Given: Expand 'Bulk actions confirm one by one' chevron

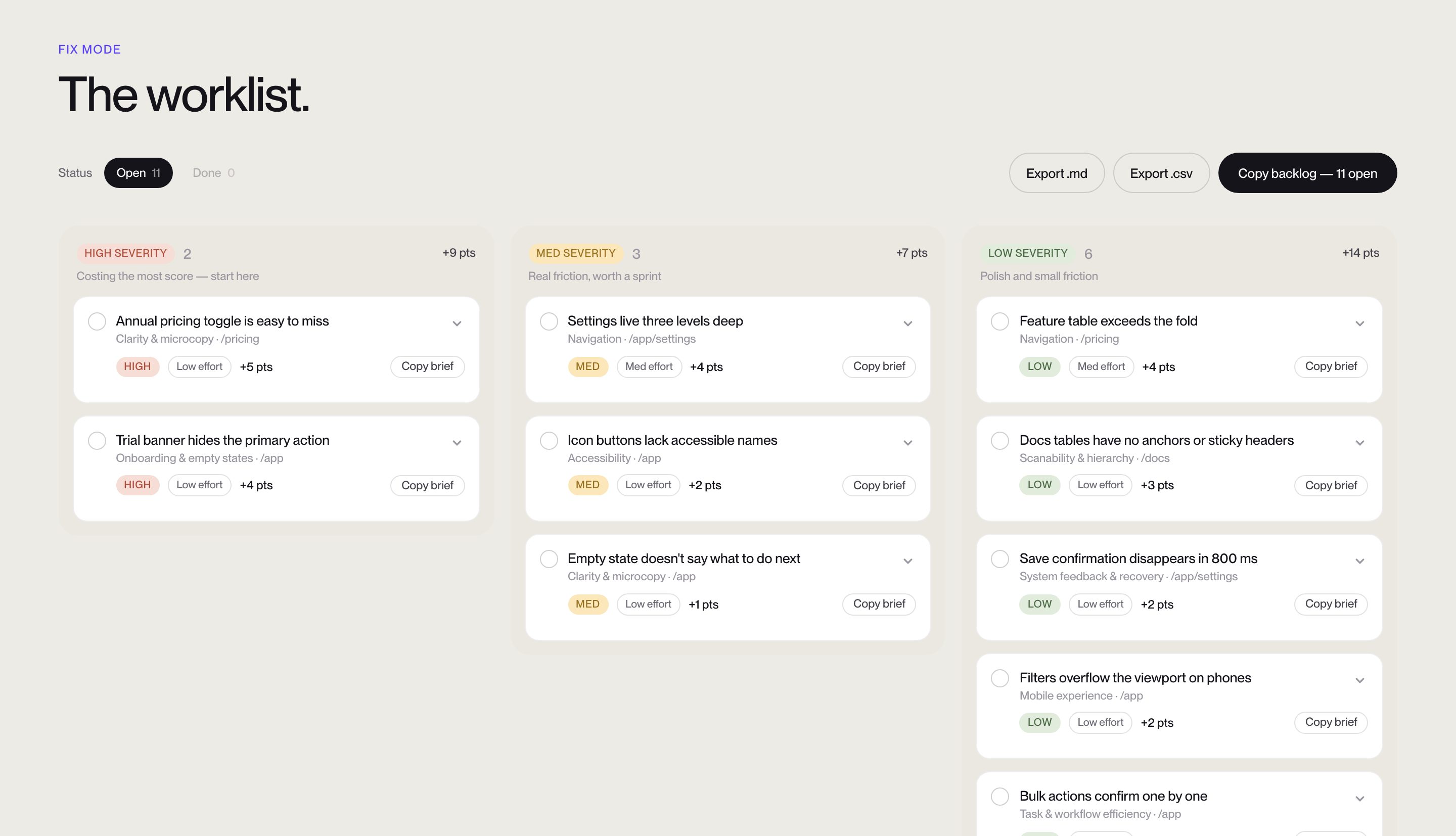Looking at the screenshot, I should (x=1359, y=799).
